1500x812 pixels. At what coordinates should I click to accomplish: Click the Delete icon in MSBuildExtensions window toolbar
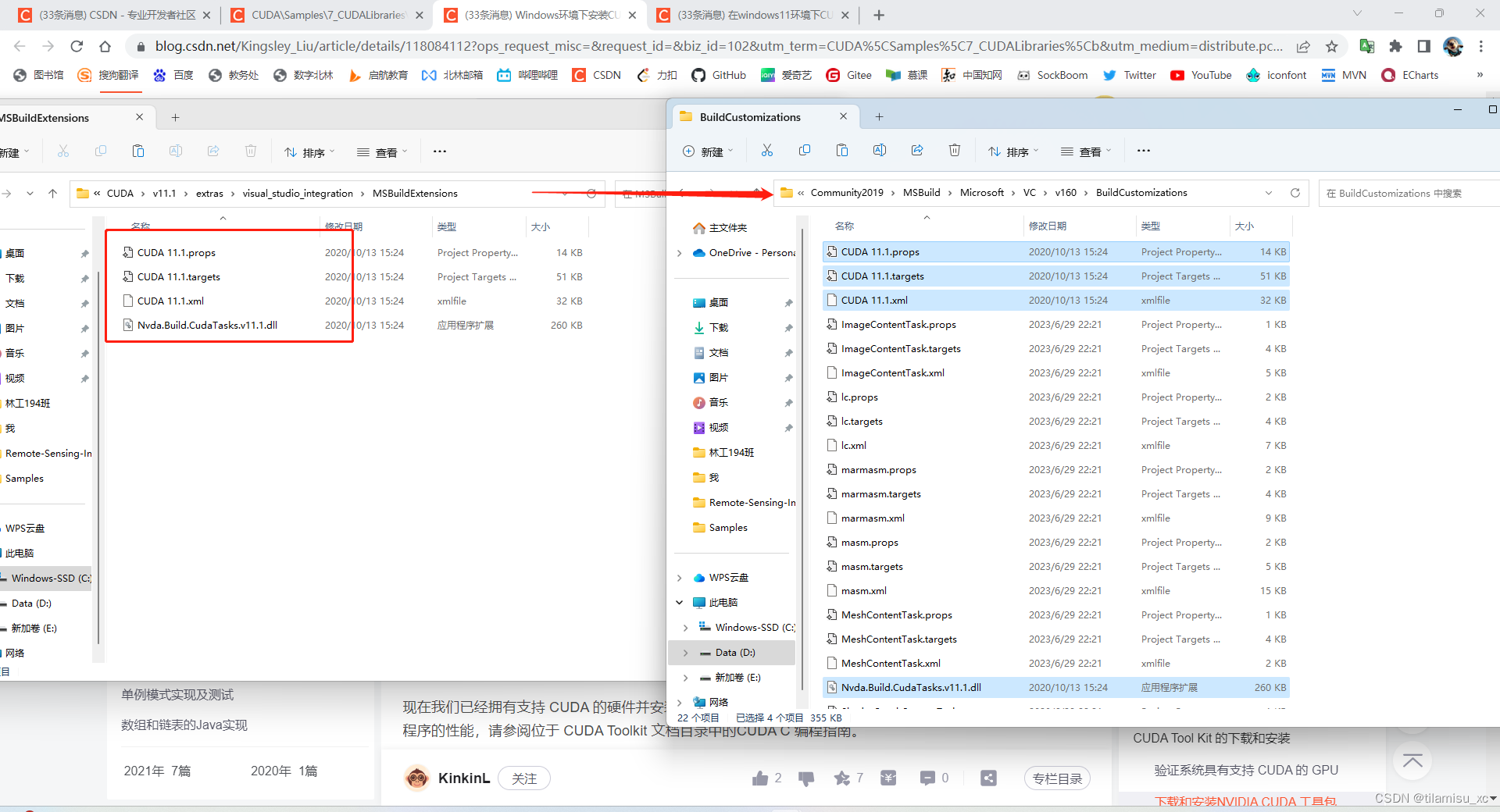pyautogui.click(x=251, y=151)
